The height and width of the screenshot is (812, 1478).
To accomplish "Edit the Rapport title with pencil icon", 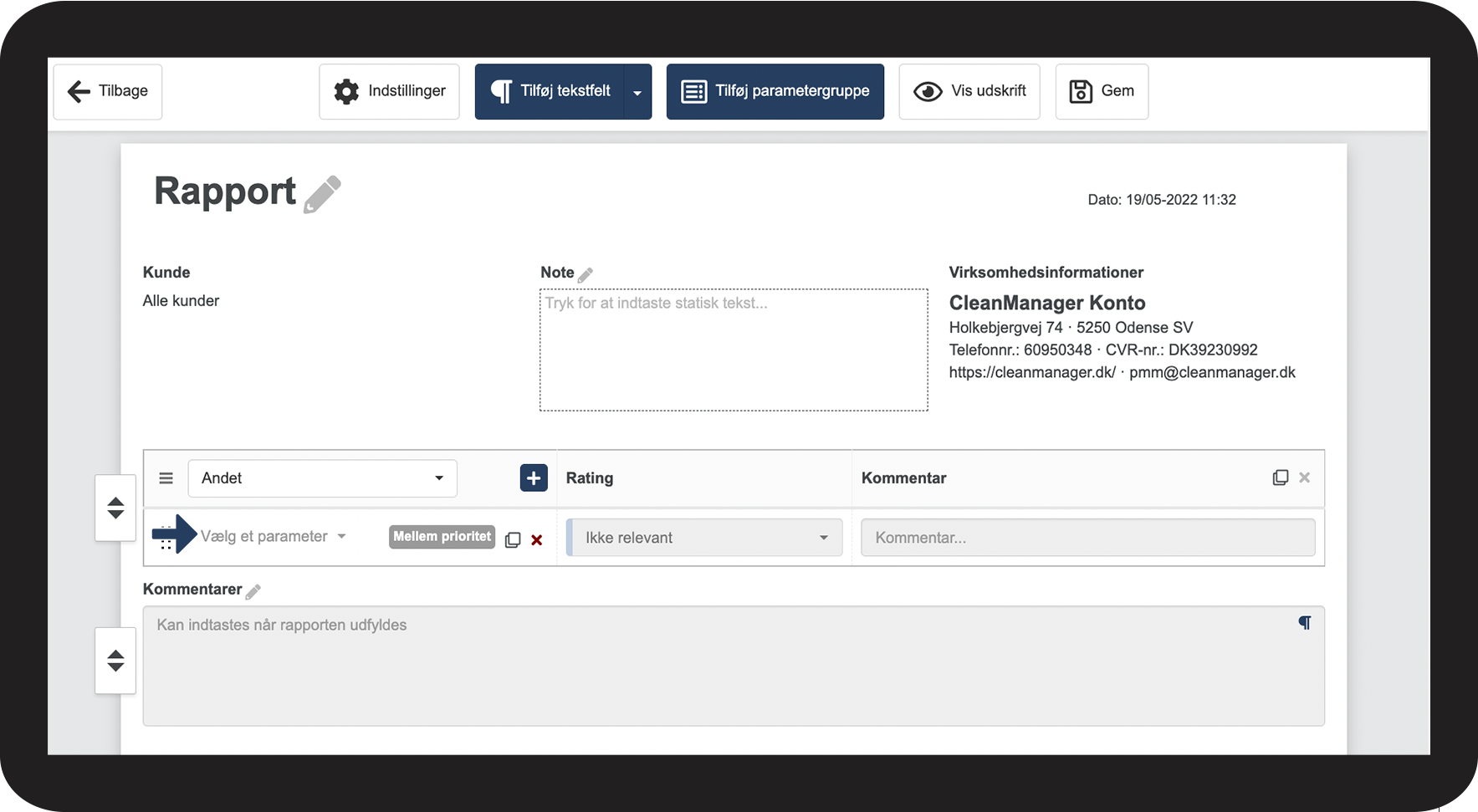I will [x=322, y=195].
